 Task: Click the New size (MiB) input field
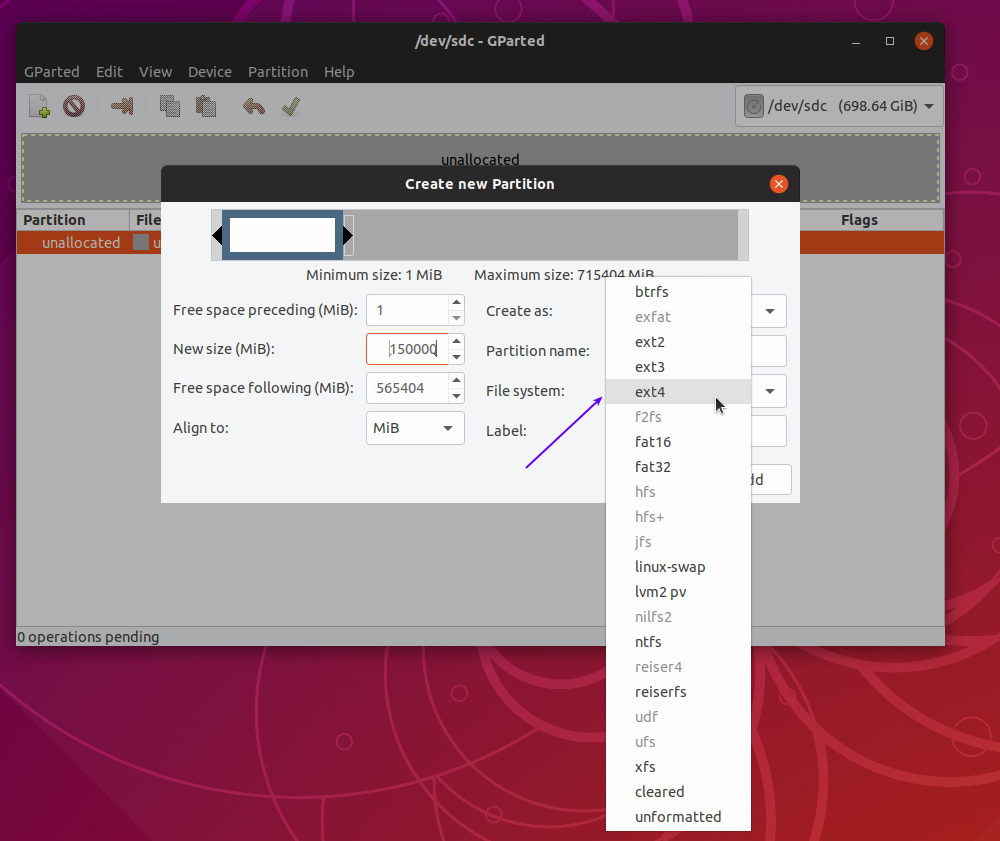point(406,349)
